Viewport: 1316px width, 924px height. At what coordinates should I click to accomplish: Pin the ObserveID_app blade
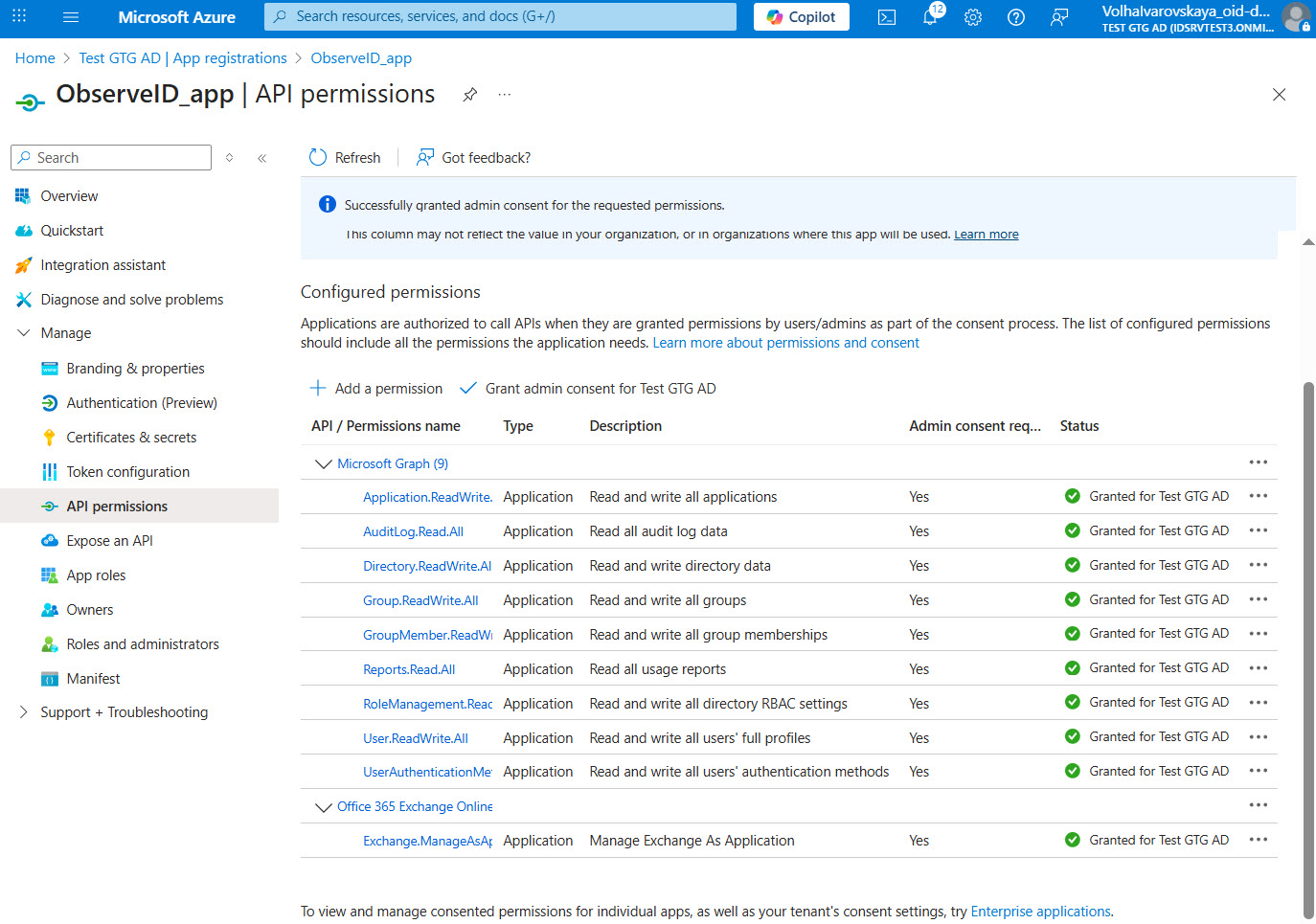pos(469,94)
